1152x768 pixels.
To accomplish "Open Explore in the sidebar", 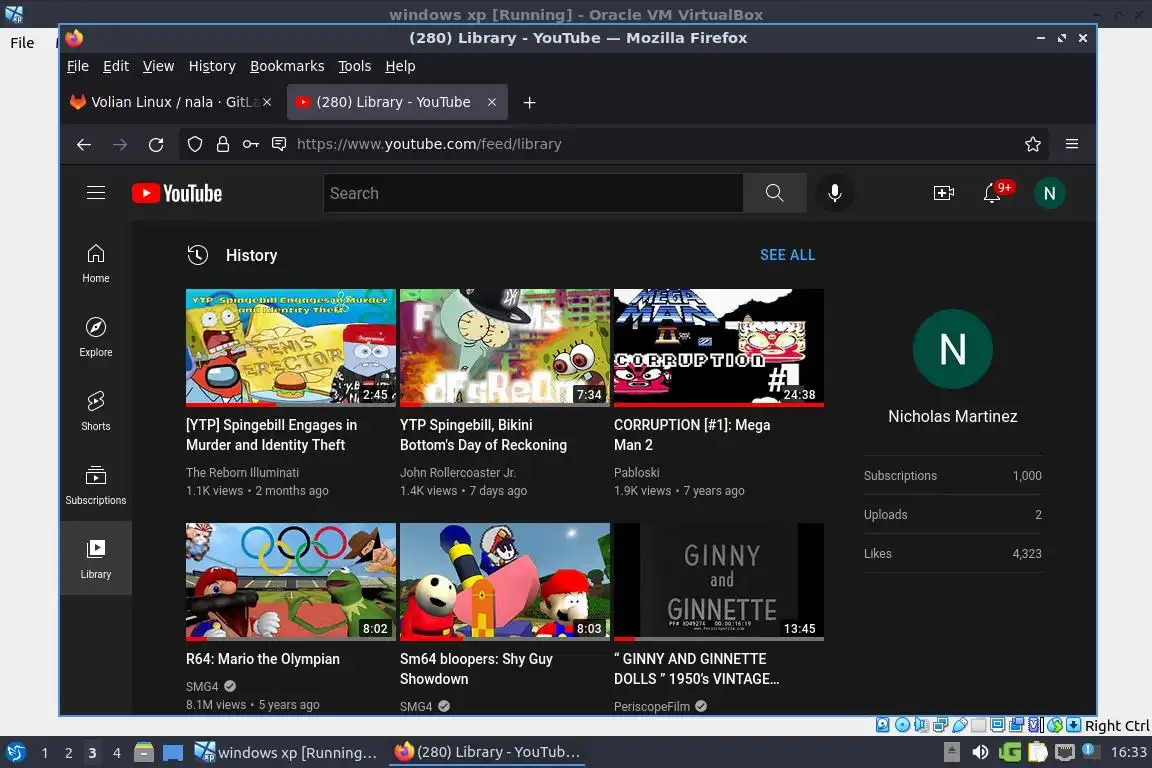I will [96, 337].
